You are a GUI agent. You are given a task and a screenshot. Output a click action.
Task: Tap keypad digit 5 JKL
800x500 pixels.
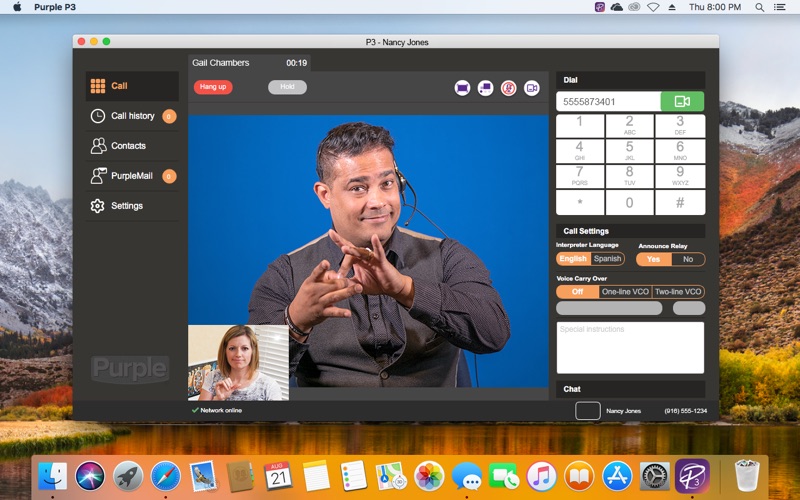pyautogui.click(x=630, y=151)
